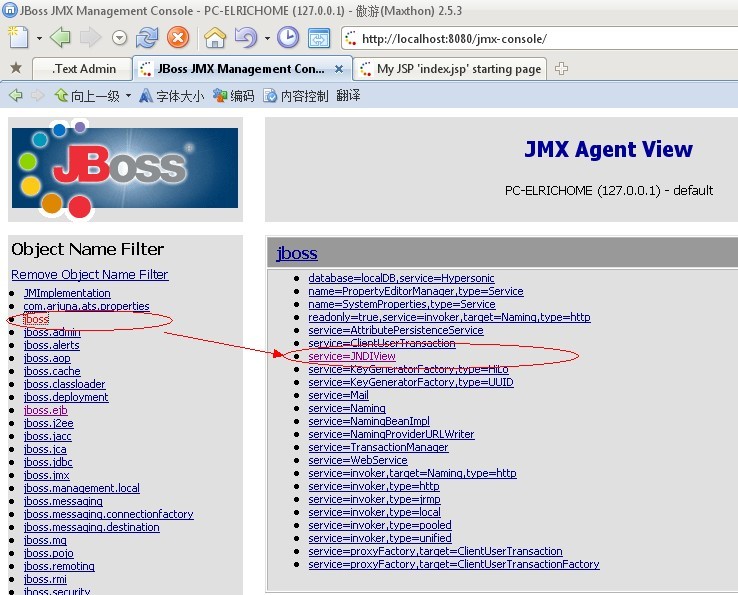Open jboss.classloader filter link

click(64, 384)
